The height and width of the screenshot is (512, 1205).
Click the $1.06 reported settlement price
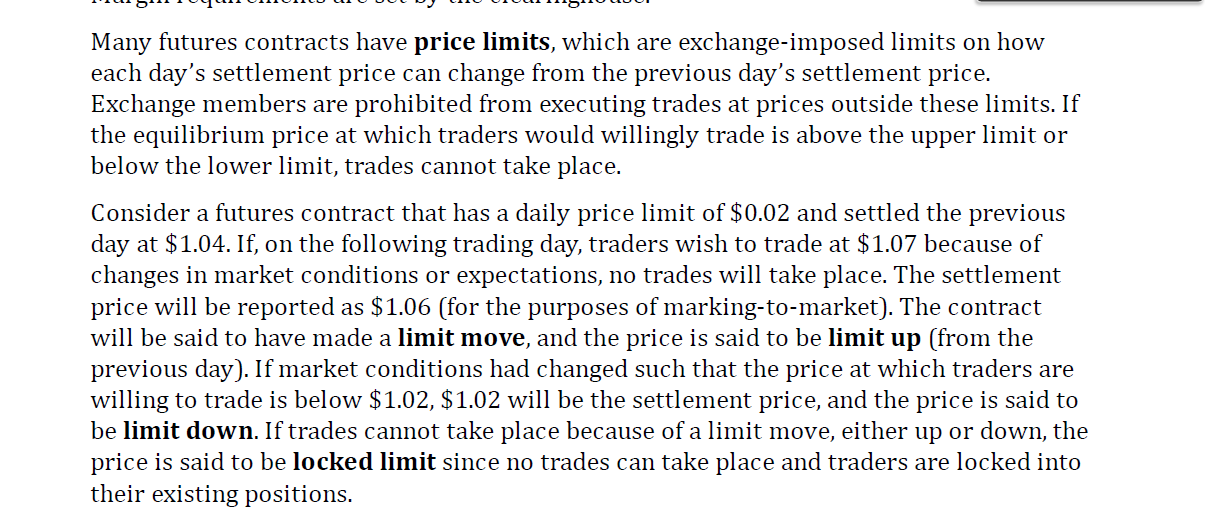click(399, 307)
